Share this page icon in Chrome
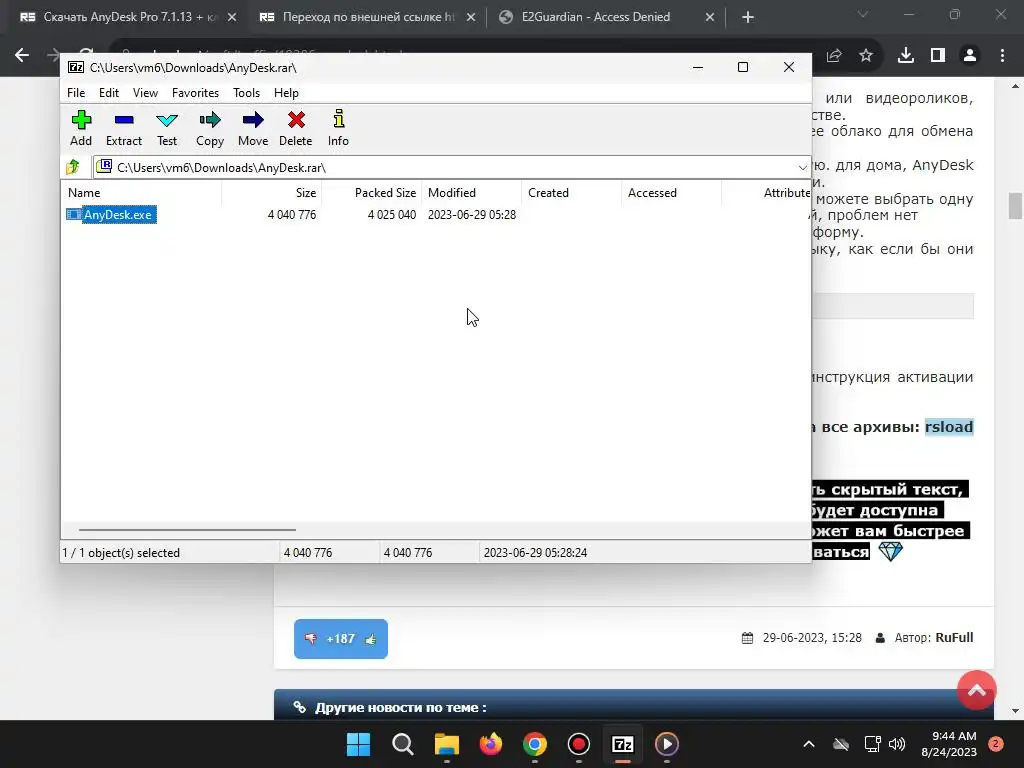Viewport: 1024px width, 768px height. point(834,56)
